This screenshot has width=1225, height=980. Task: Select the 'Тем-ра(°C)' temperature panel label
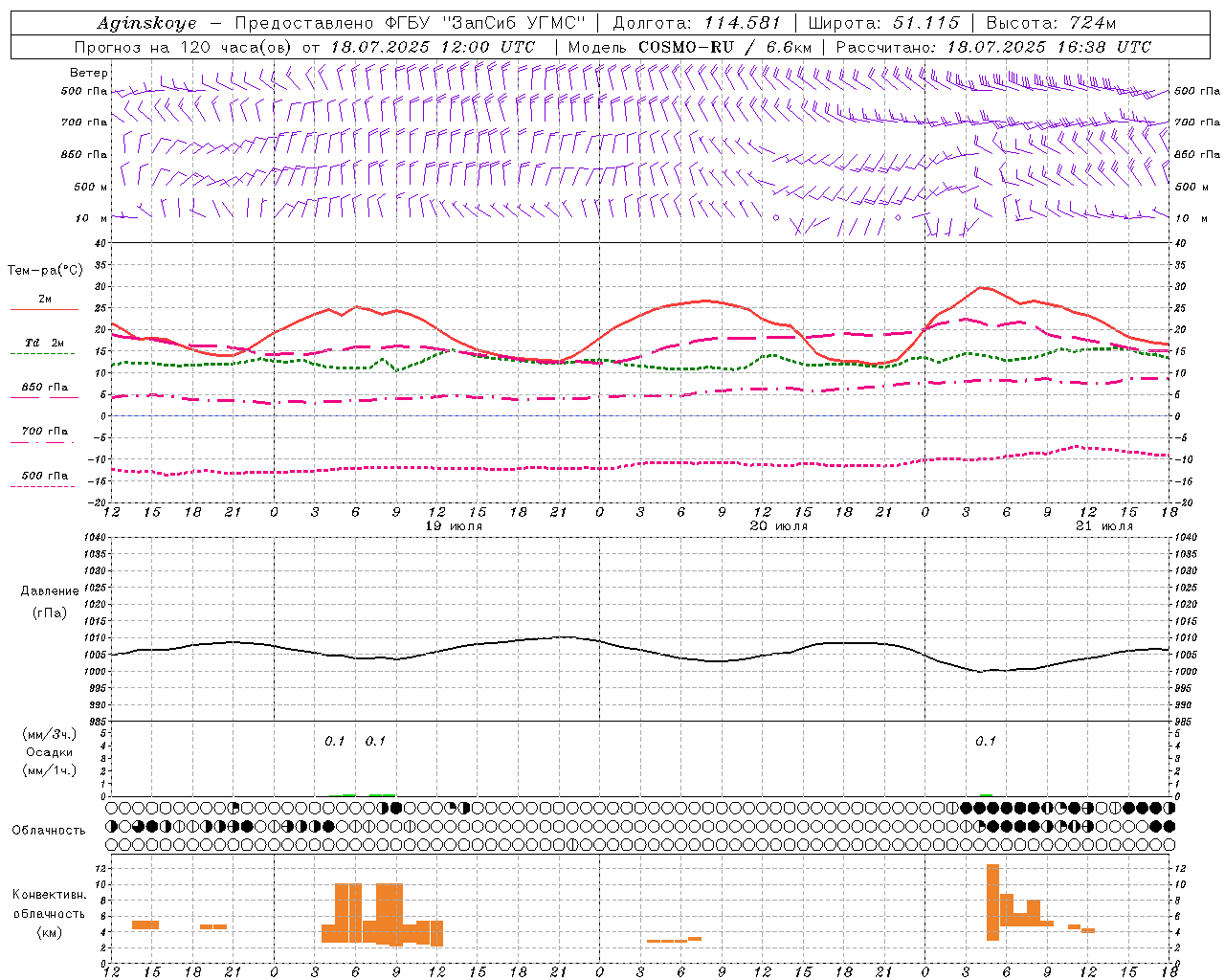tap(45, 271)
